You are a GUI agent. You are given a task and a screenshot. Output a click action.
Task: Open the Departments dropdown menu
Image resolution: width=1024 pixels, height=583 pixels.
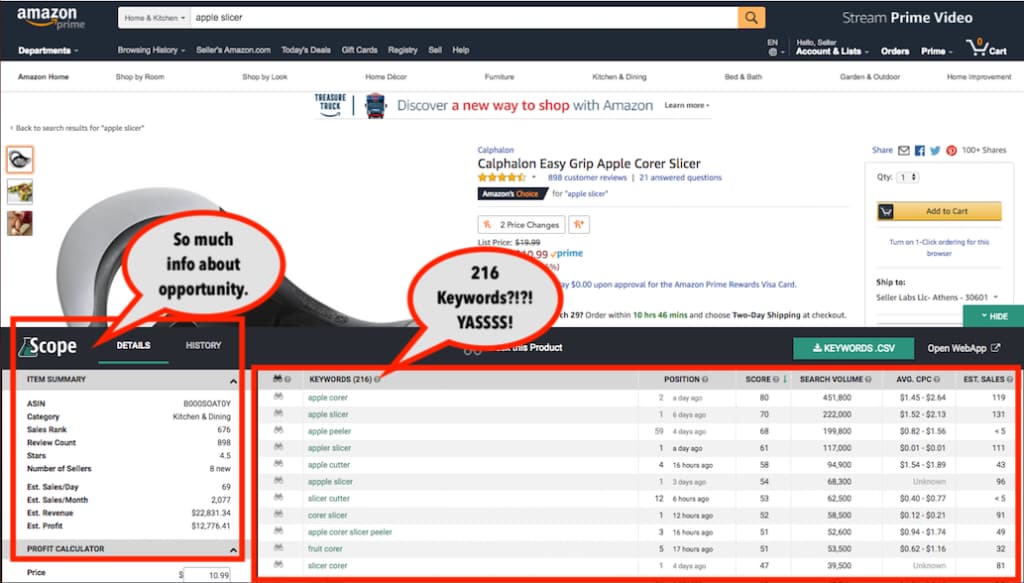point(48,50)
